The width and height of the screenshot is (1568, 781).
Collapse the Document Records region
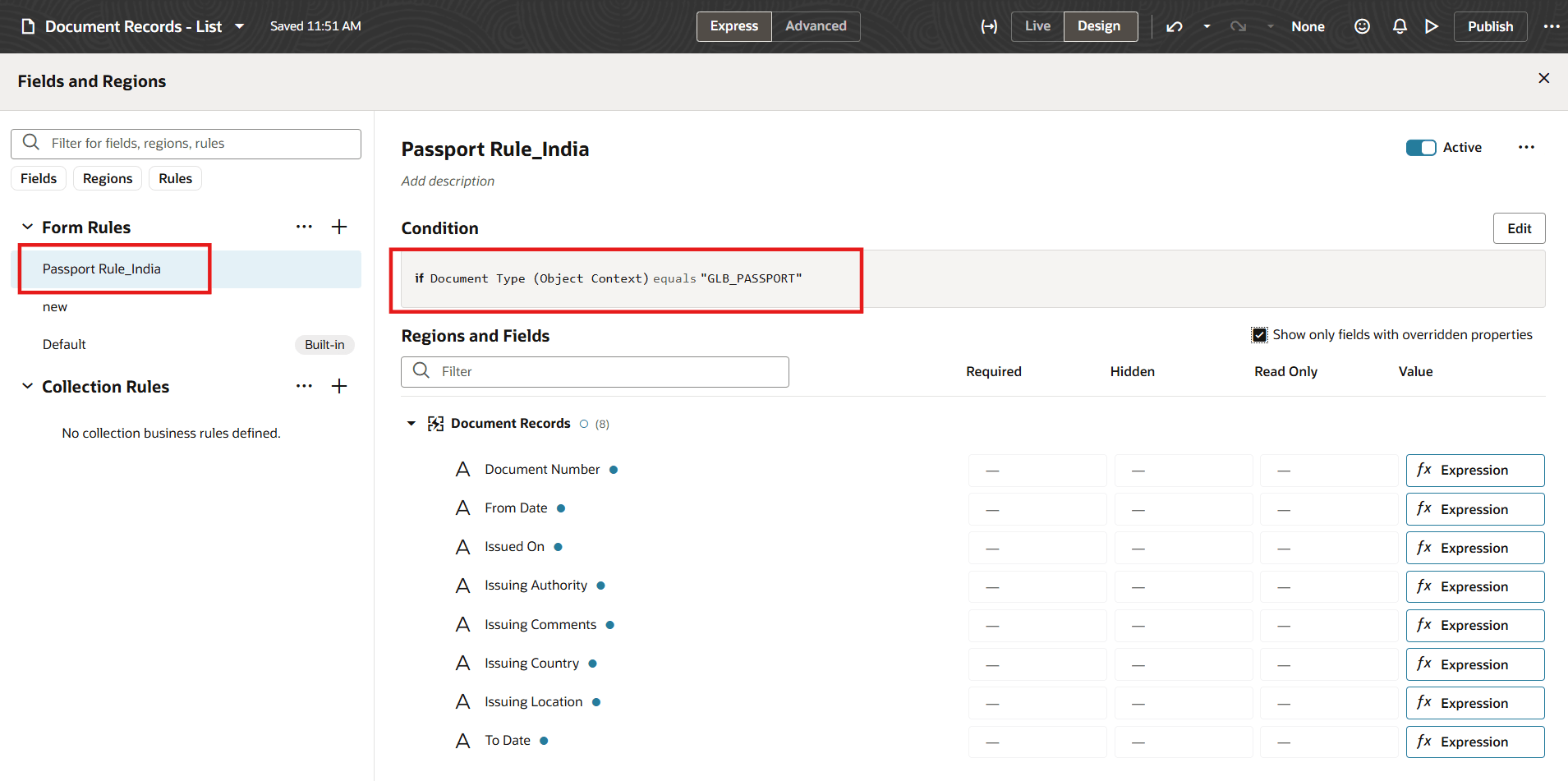point(412,424)
